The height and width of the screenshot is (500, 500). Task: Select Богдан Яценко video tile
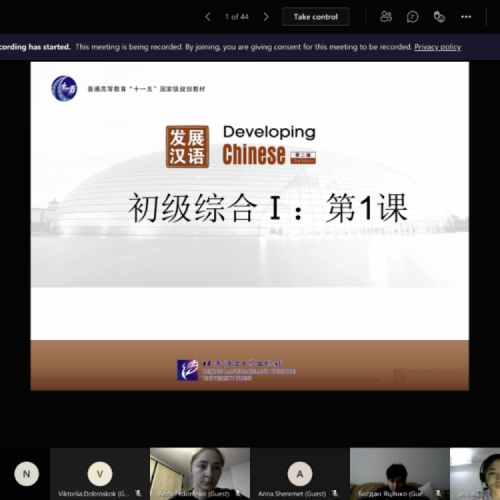[x=400, y=474]
